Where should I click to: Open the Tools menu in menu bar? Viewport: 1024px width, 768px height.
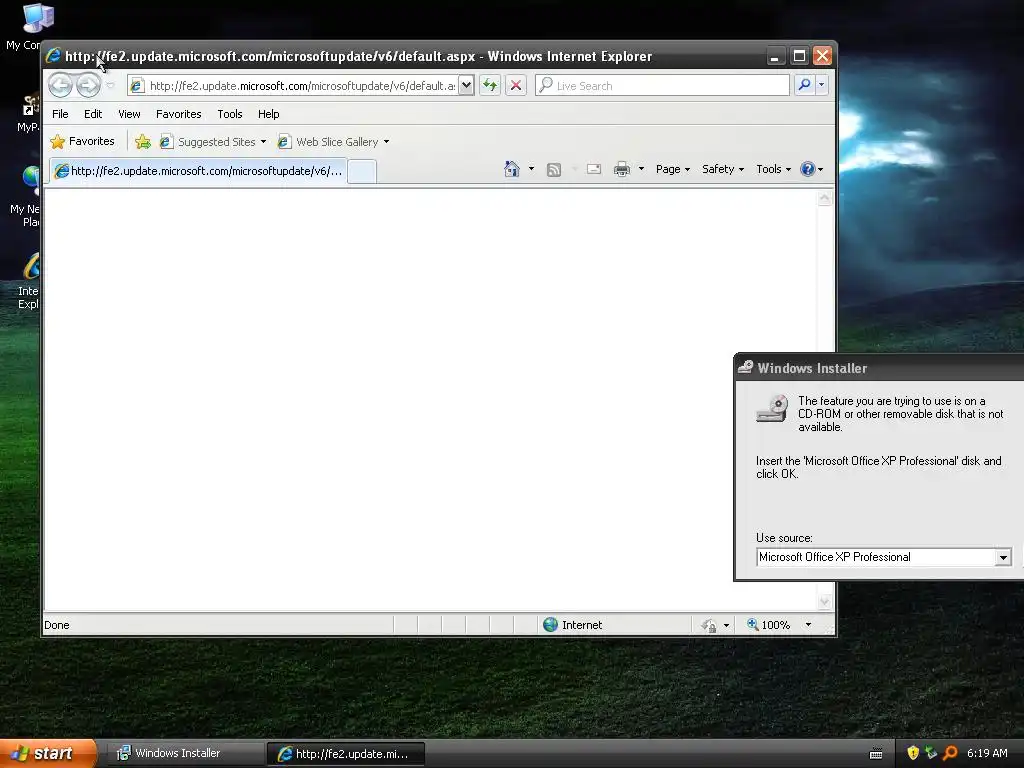coord(230,114)
